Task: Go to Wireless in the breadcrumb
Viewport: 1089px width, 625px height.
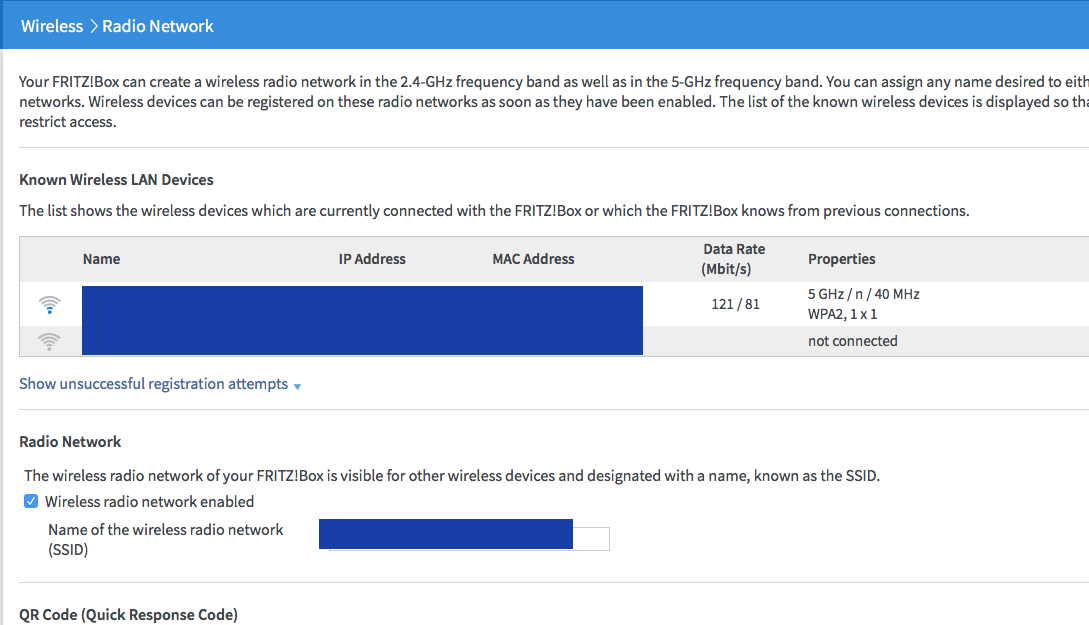Action: click(x=52, y=26)
